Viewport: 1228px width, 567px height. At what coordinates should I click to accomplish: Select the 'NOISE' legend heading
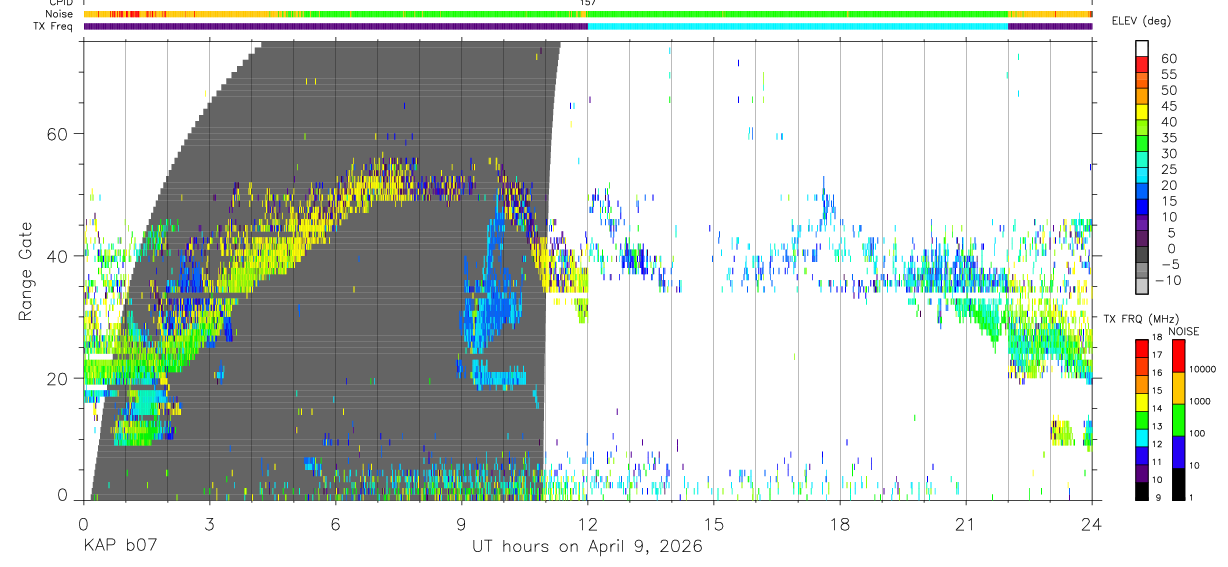click(x=1184, y=331)
